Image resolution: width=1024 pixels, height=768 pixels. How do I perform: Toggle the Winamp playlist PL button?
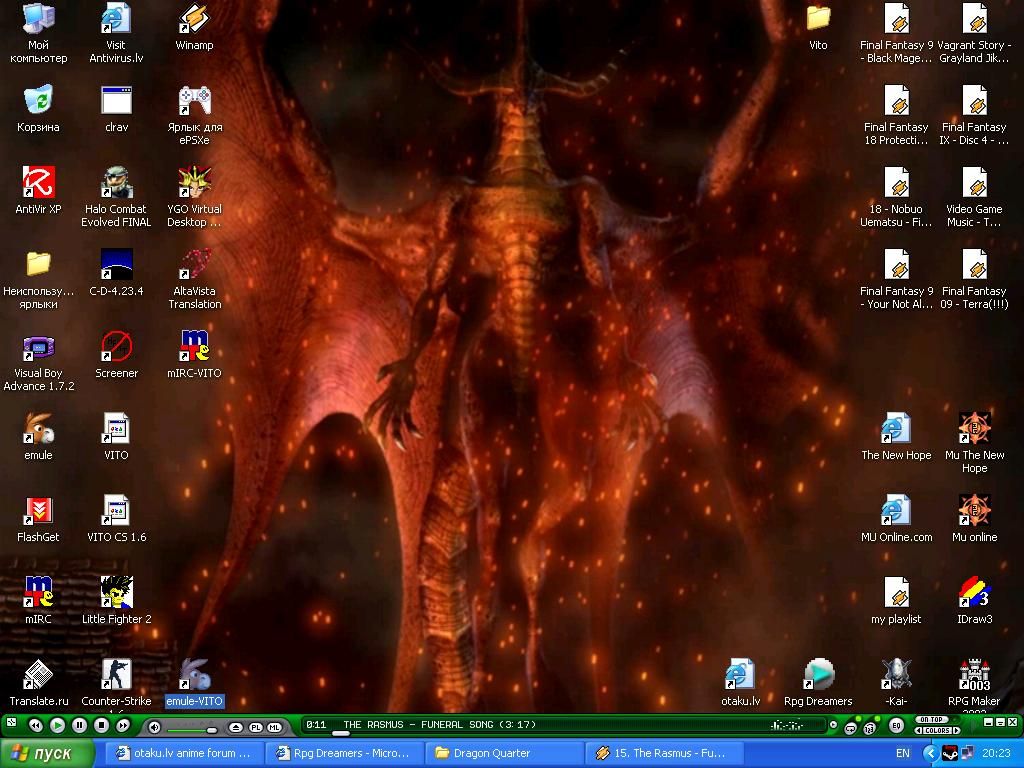(256, 727)
